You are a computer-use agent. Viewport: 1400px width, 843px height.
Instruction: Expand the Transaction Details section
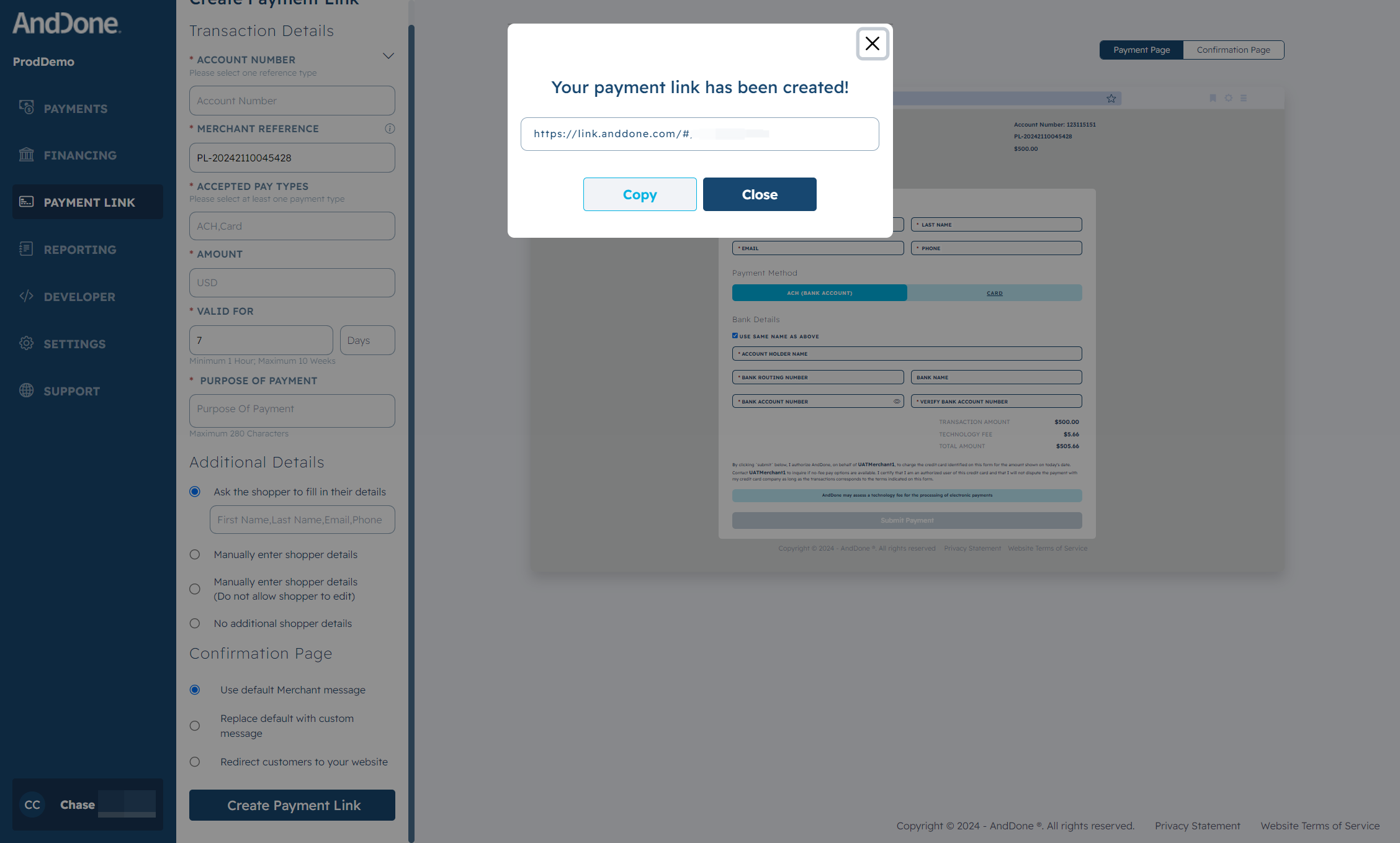click(389, 56)
